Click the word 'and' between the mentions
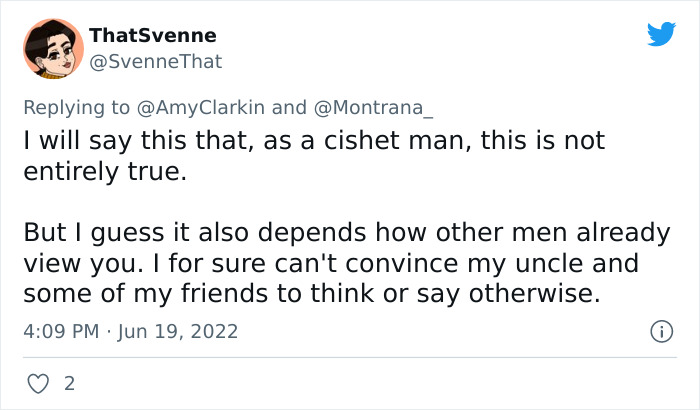This screenshot has height=410, width=700. tap(289, 107)
